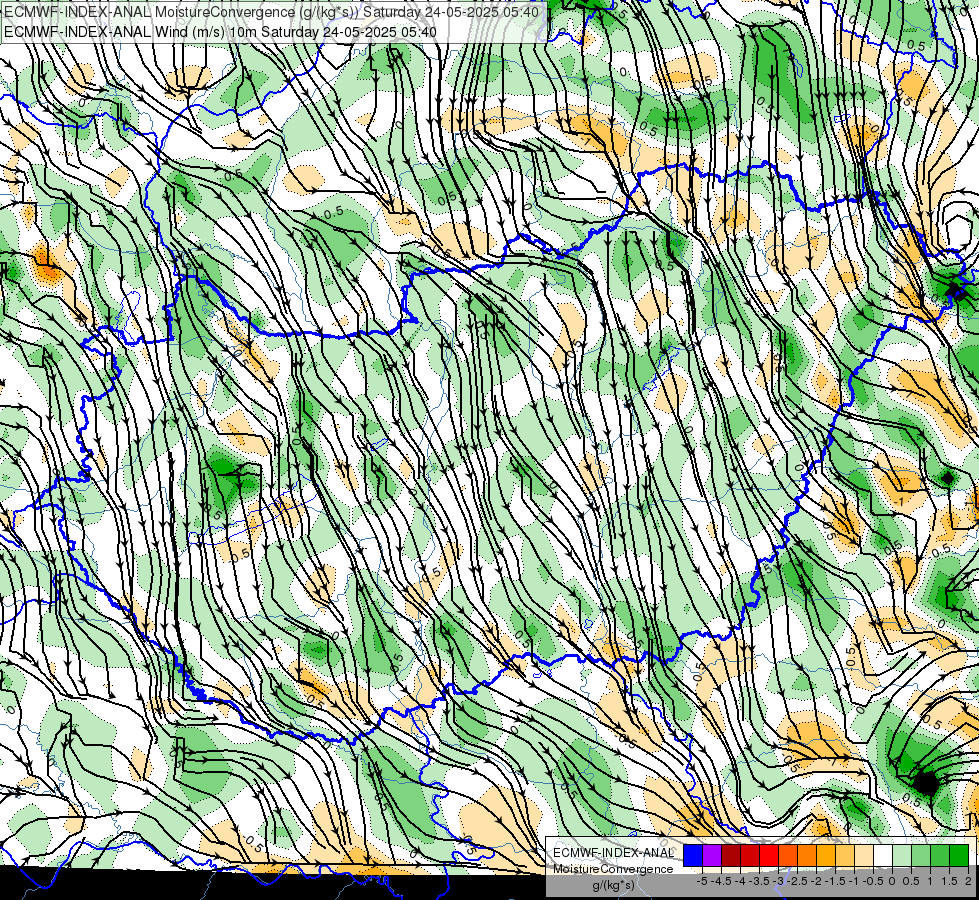979x900 pixels.
Task: Click the purple swatch in the legend
Action: pyautogui.click(x=712, y=855)
